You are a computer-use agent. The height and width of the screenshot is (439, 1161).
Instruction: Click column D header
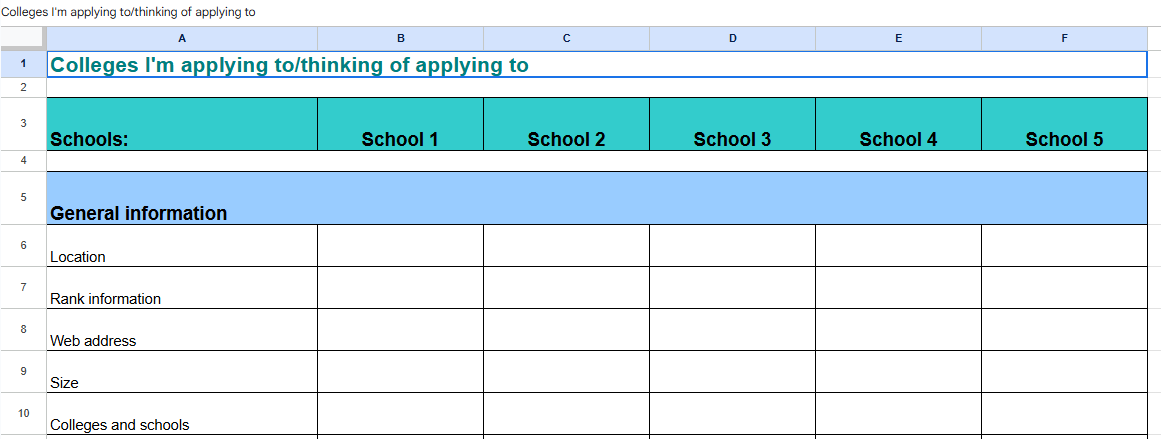click(732, 38)
